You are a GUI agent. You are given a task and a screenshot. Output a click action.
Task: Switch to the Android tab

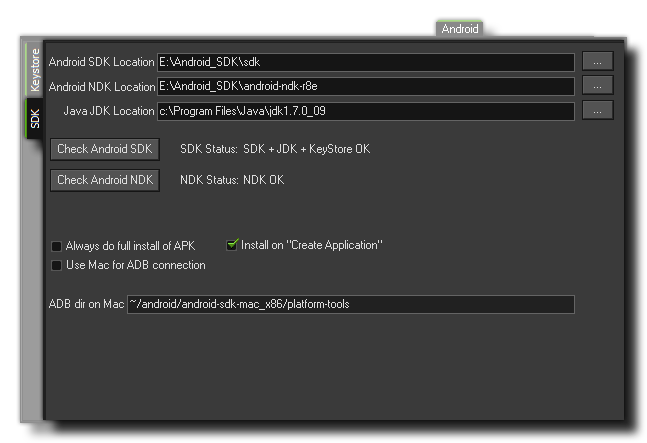coord(459,28)
